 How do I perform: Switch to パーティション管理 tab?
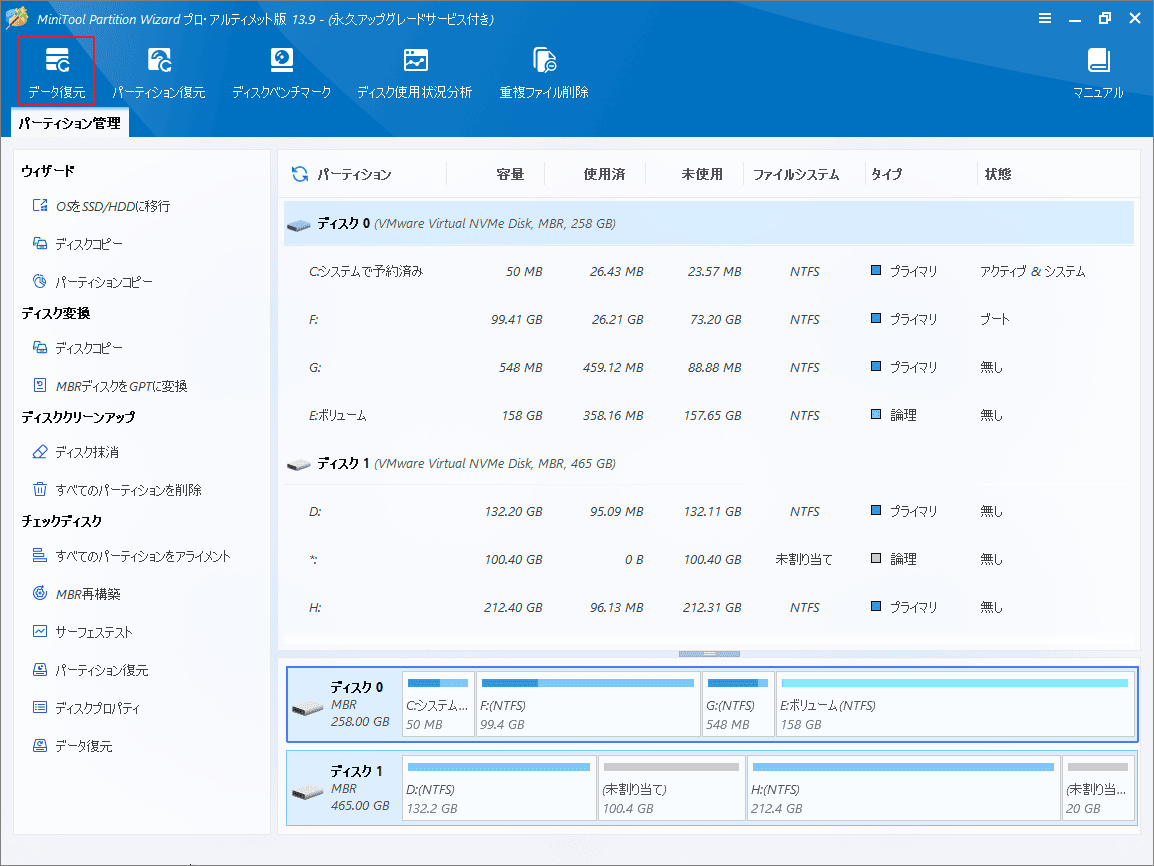(x=70, y=123)
